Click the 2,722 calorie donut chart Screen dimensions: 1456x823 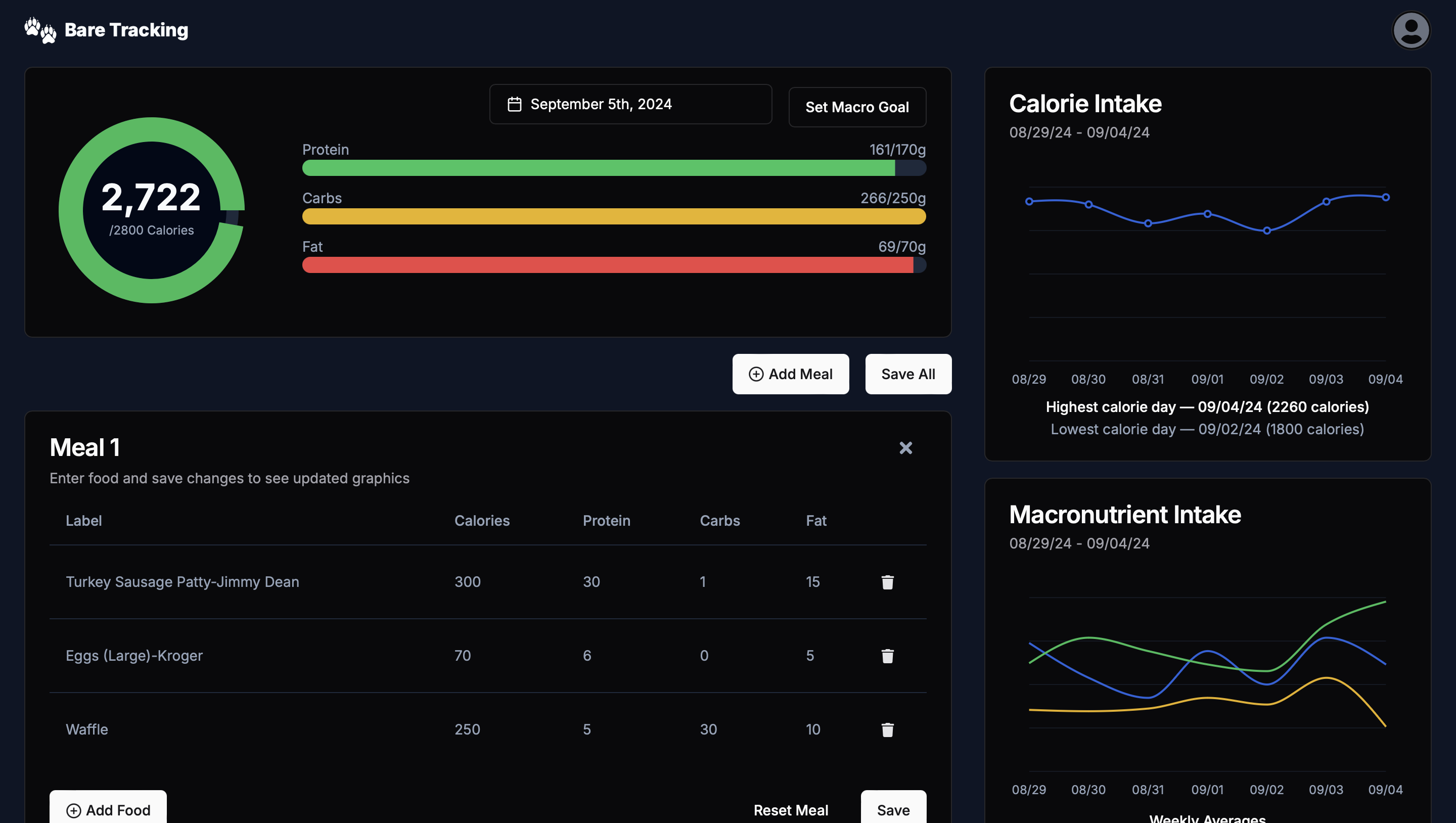(x=151, y=209)
